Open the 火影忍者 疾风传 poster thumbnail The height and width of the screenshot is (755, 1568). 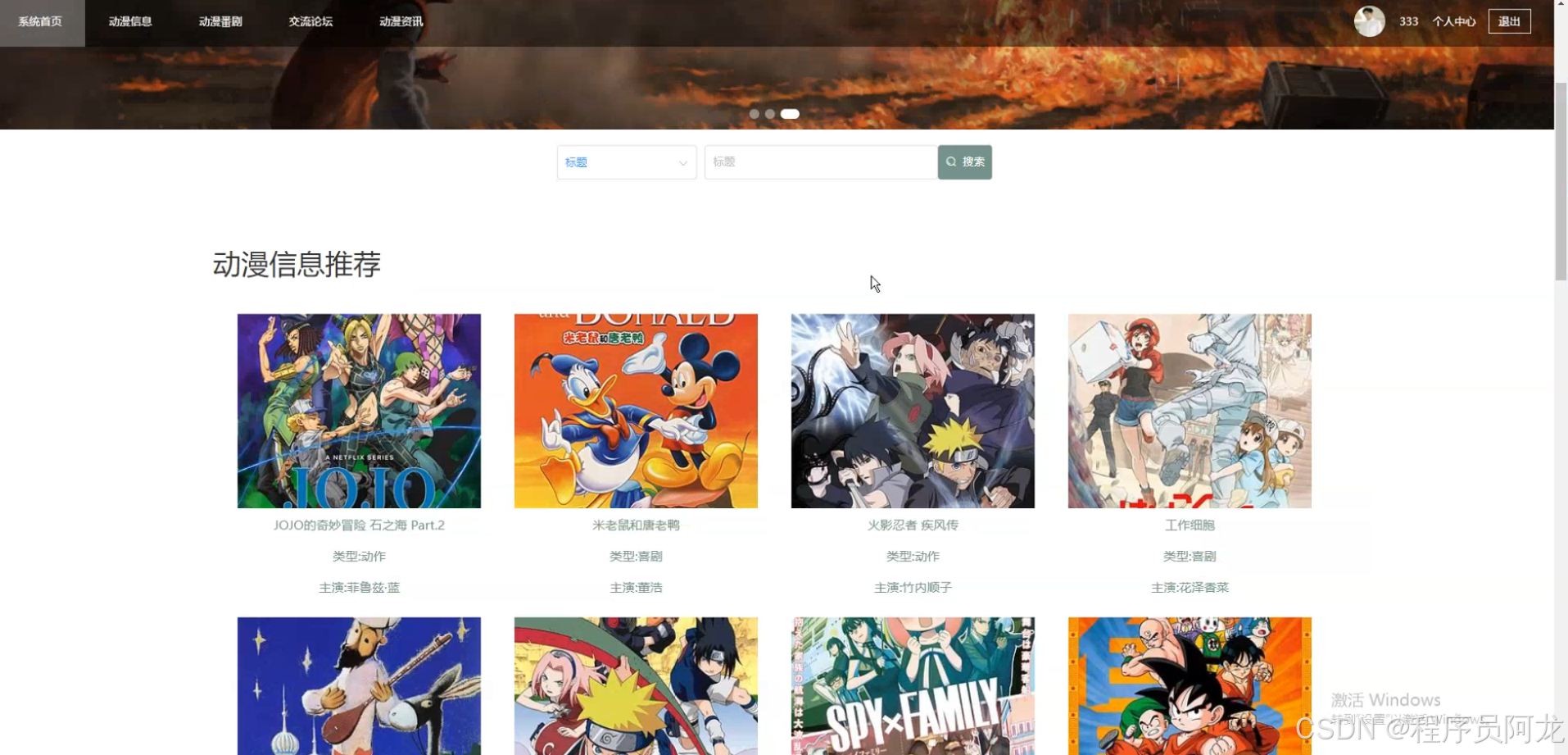(x=913, y=411)
